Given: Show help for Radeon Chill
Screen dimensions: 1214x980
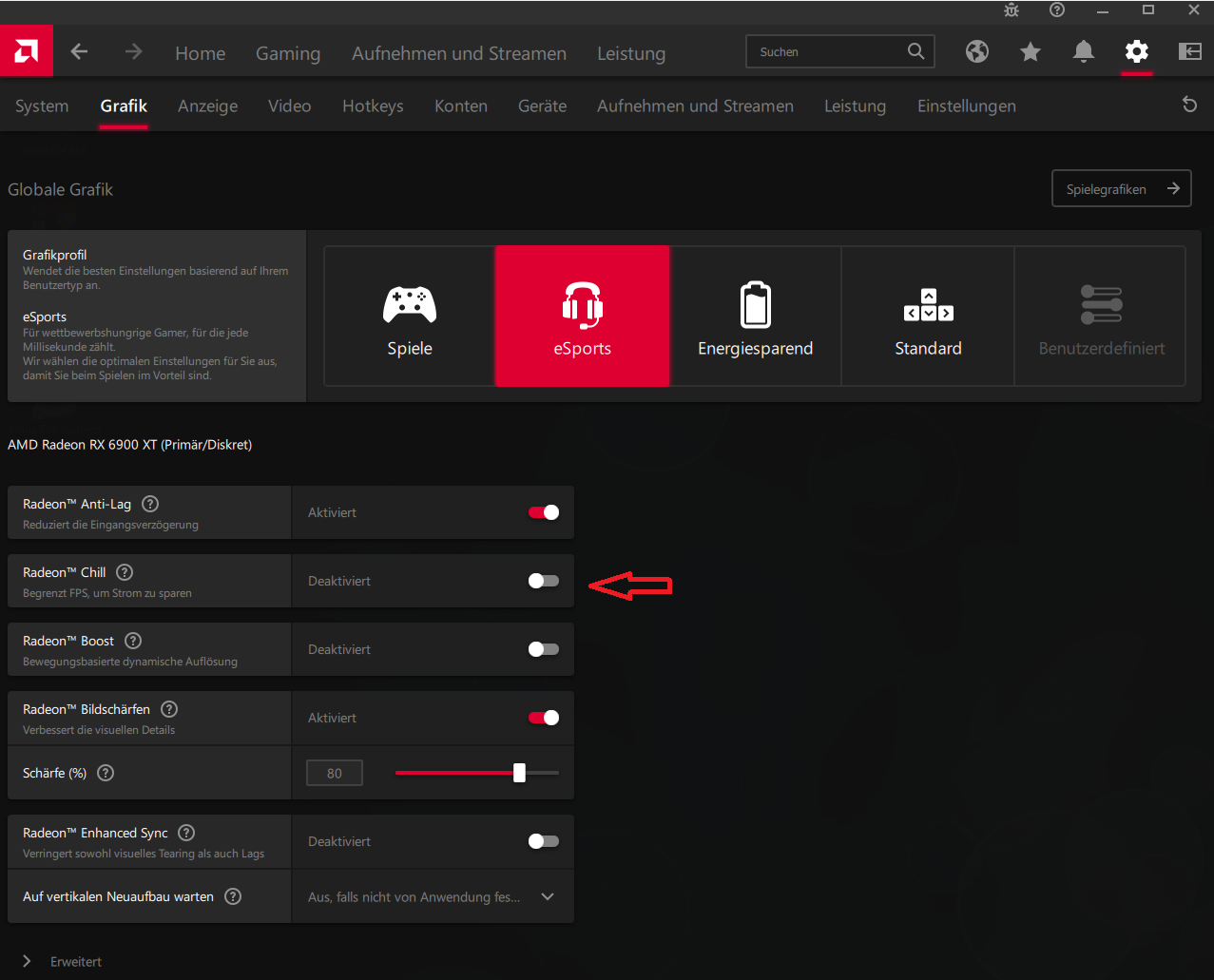Looking at the screenshot, I should pos(125,573).
